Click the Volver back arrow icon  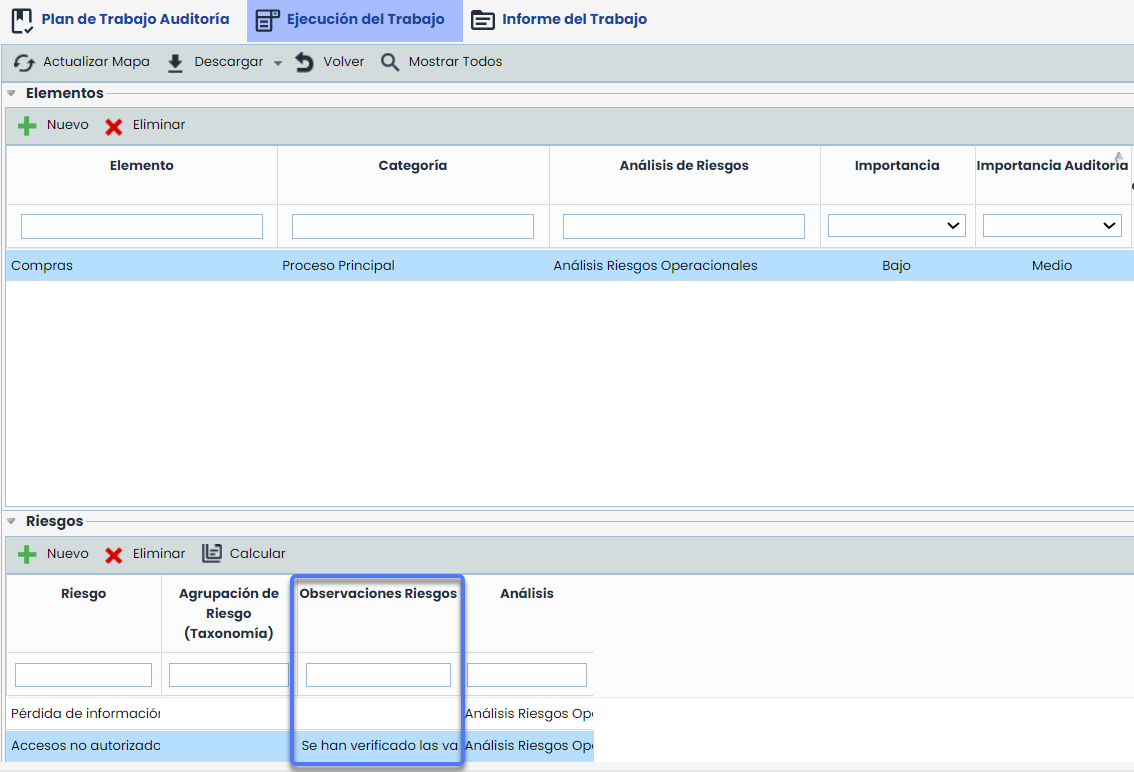[304, 62]
